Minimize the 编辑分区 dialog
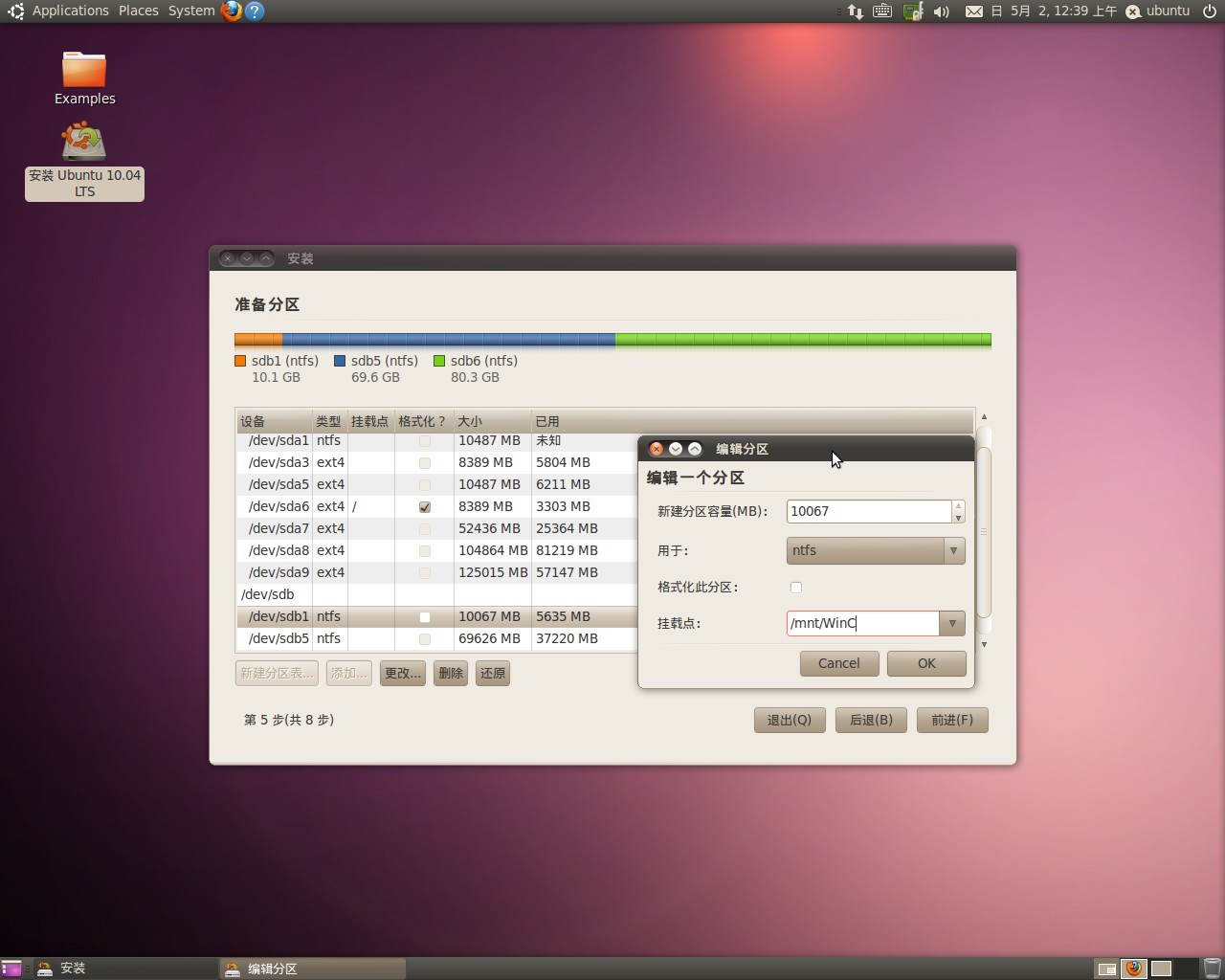Viewport: 1225px width, 980px height. [676, 449]
